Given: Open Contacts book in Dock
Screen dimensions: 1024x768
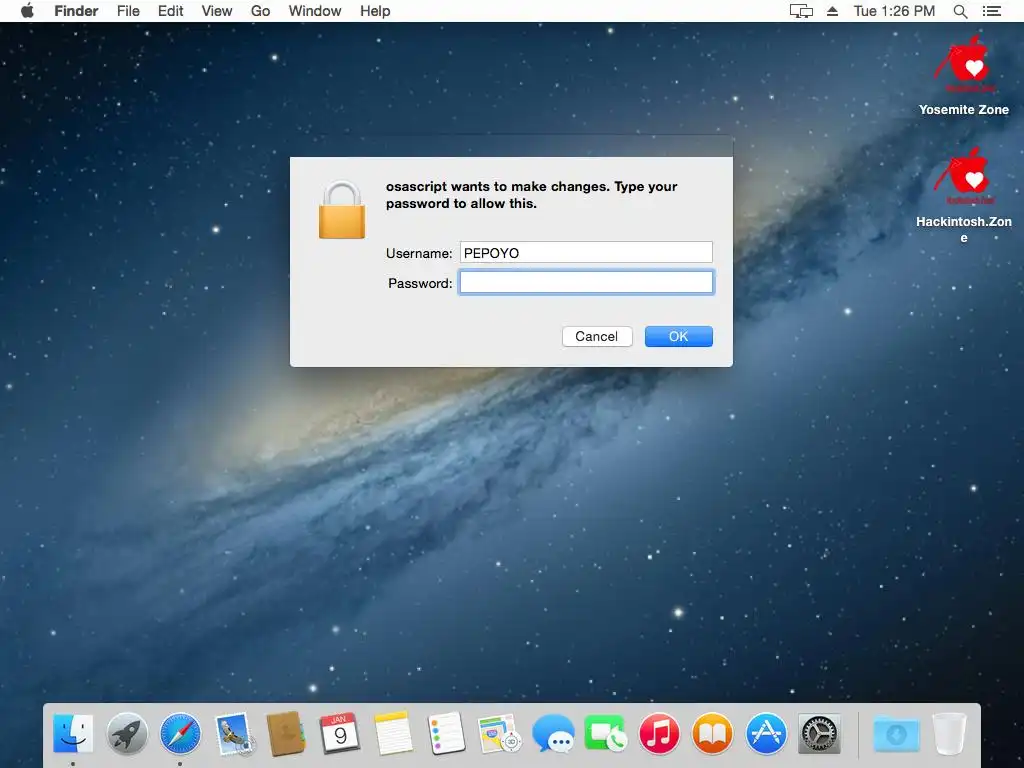Looking at the screenshot, I should [x=286, y=733].
